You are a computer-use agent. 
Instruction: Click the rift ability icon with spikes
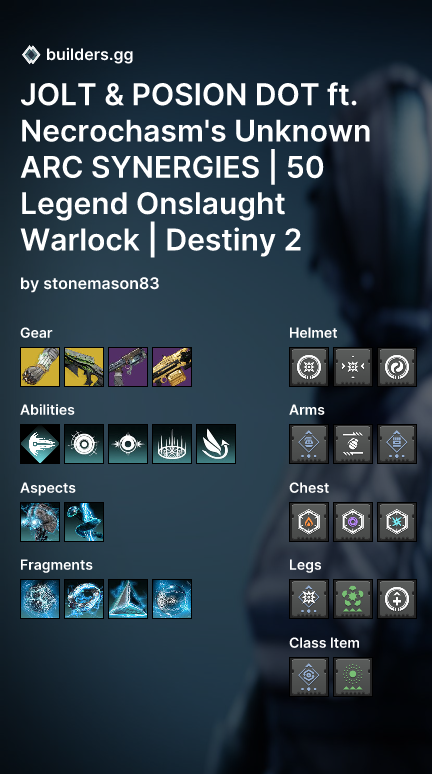pyautogui.click(x=172, y=444)
